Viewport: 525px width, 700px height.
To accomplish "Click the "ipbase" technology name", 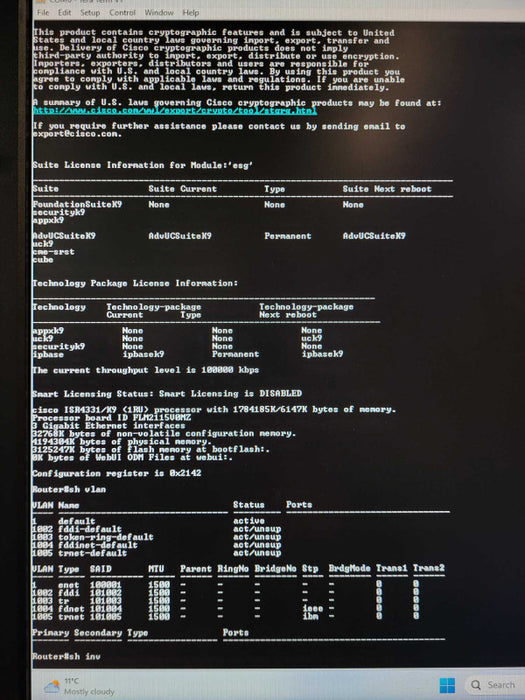I will point(48,354).
